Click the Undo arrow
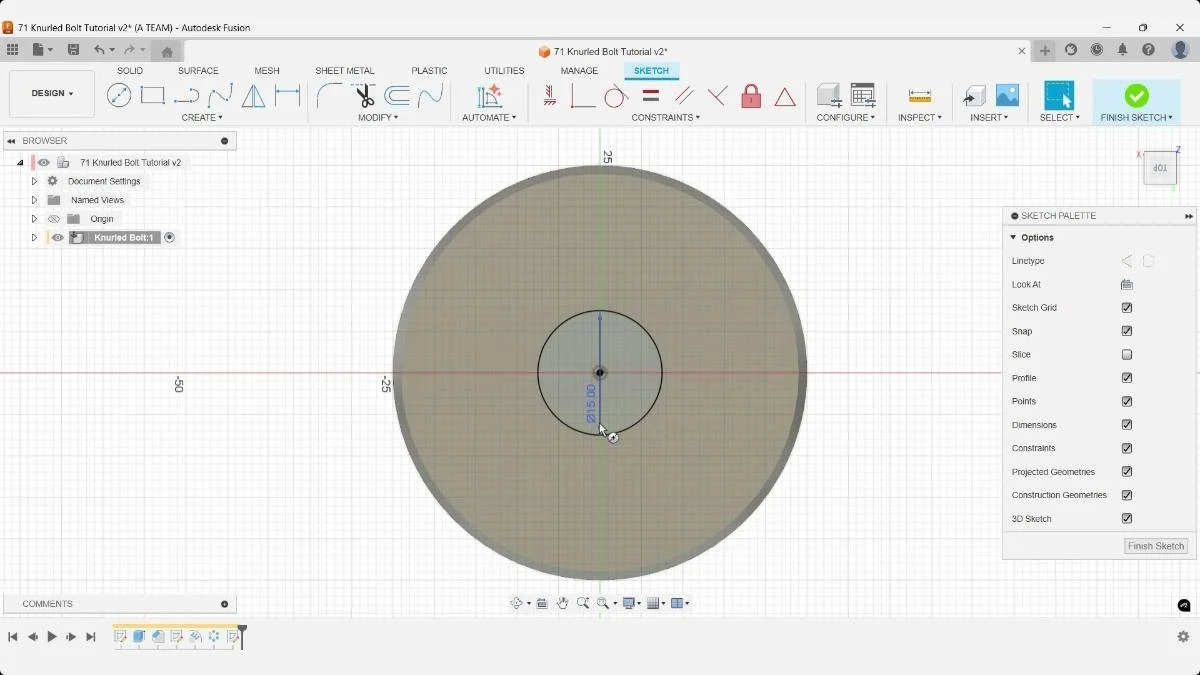The width and height of the screenshot is (1200, 675). (x=99, y=50)
